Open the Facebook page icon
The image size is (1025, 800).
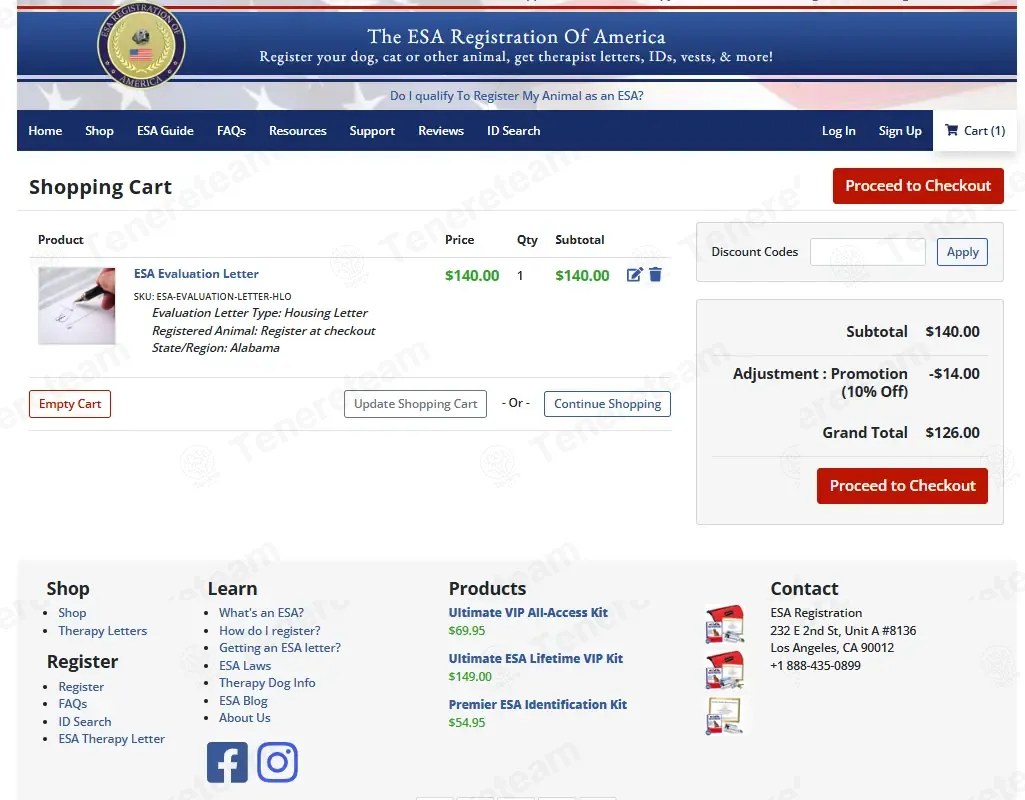click(x=227, y=762)
